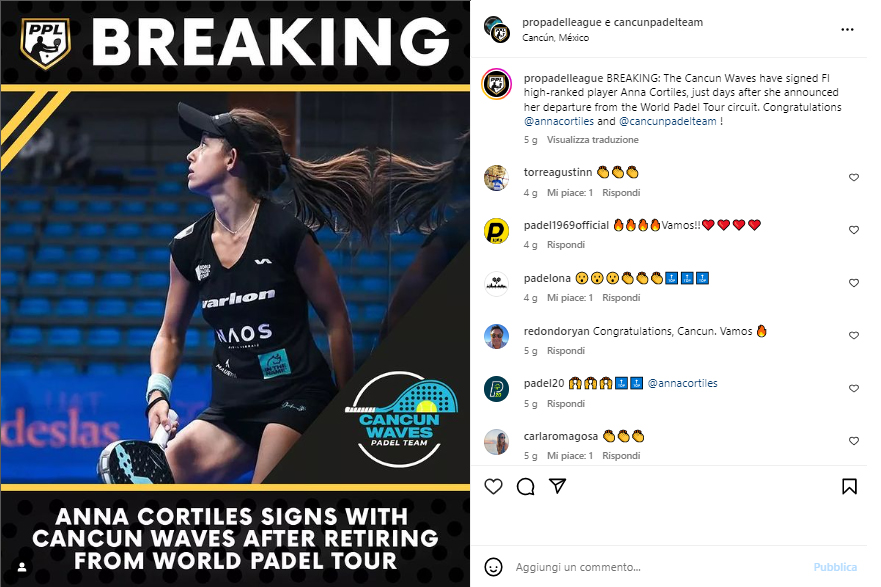Like padel1969official's comment heart
The image size is (881, 587).
853,230
